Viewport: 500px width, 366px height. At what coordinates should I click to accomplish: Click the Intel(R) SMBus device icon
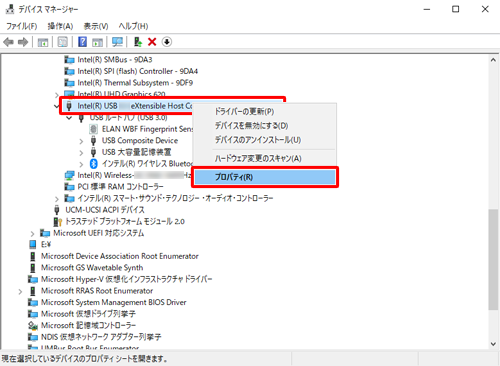(x=69, y=60)
